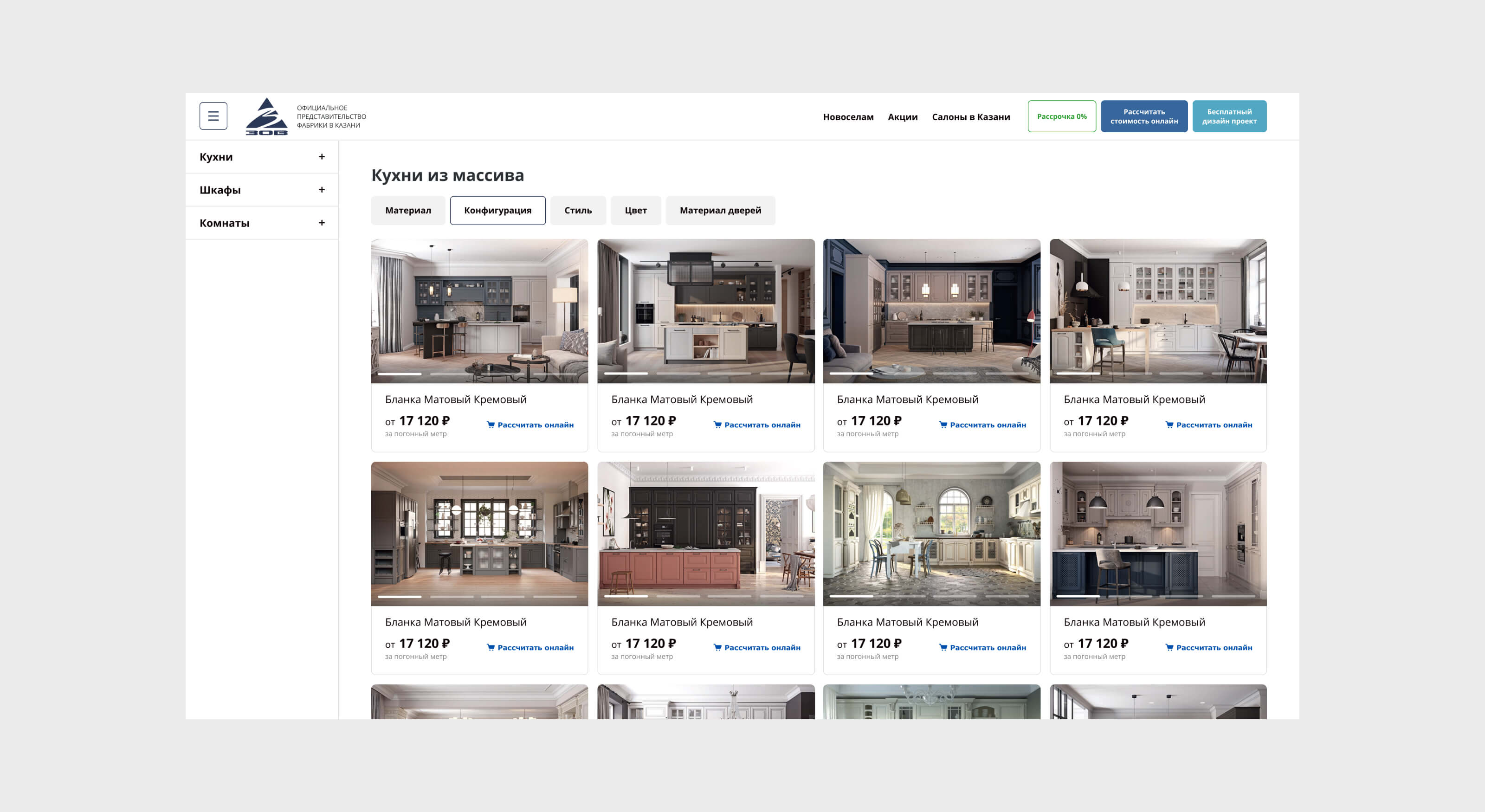This screenshot has width=1485, height=812.
Task: Click the ЗОВ factory logo
Action: pos(266,116)
